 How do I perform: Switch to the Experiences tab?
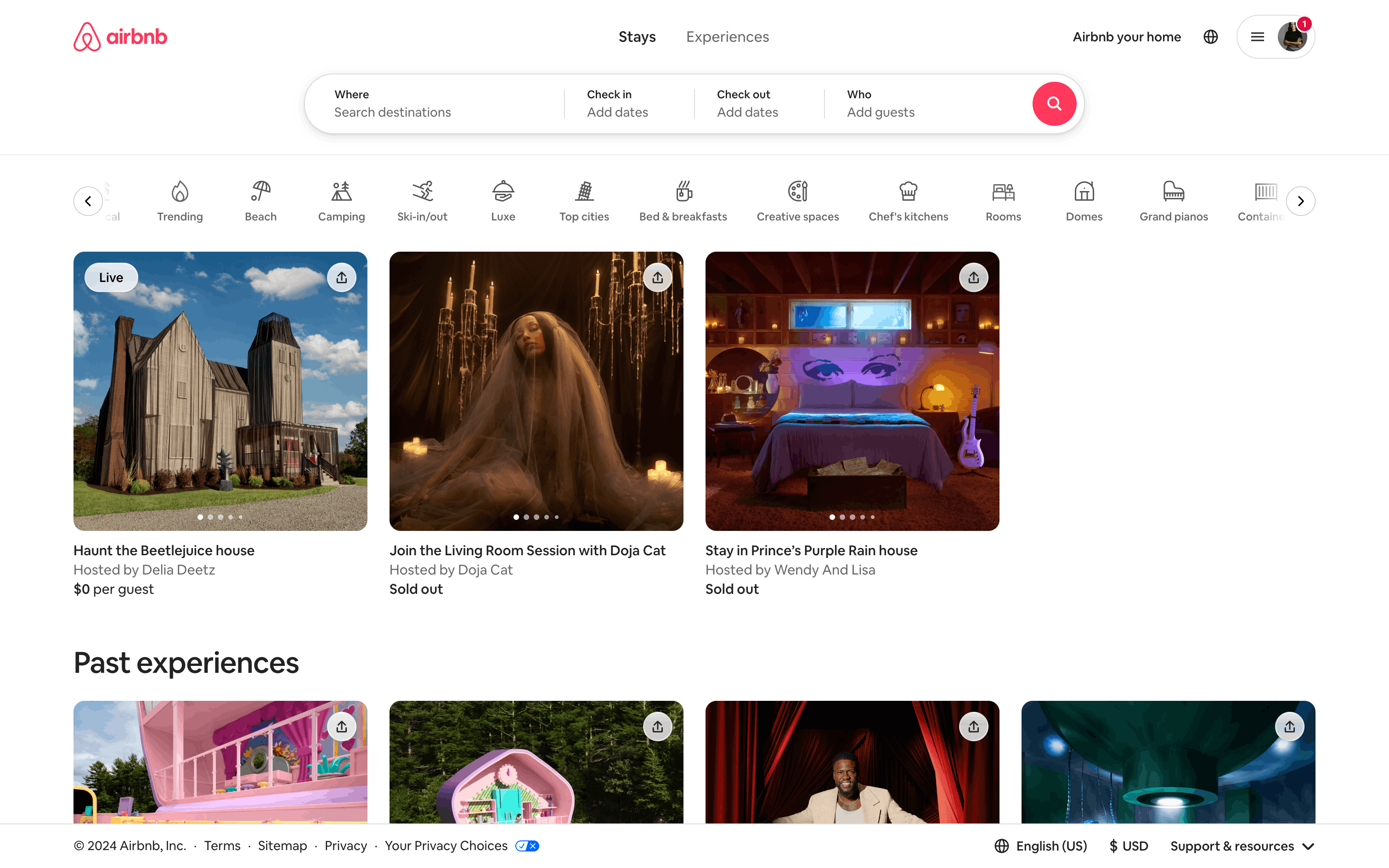coord(727,37)
